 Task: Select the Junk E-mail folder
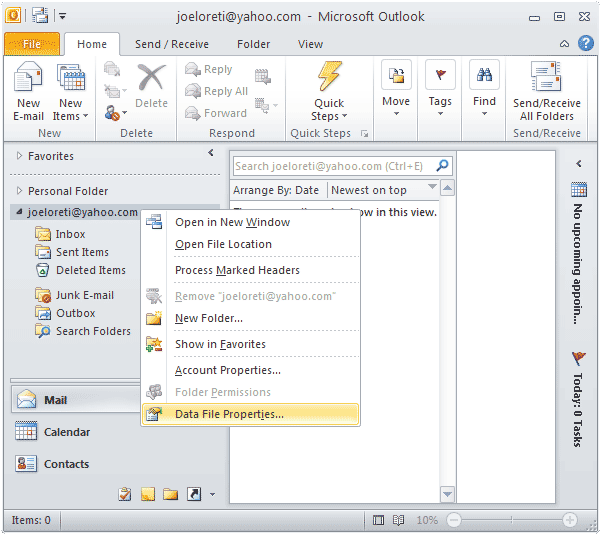(x=84, y=295)
